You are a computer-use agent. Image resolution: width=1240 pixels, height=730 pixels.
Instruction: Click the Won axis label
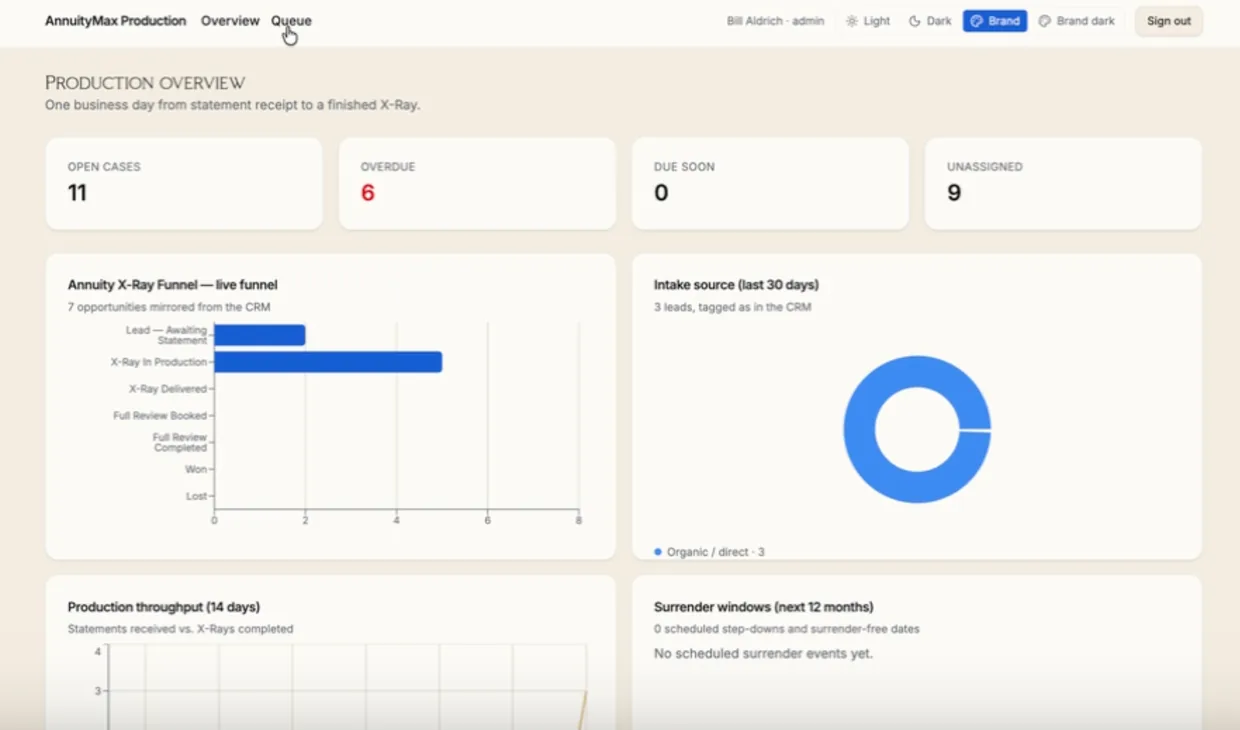[x=196, y=469]
